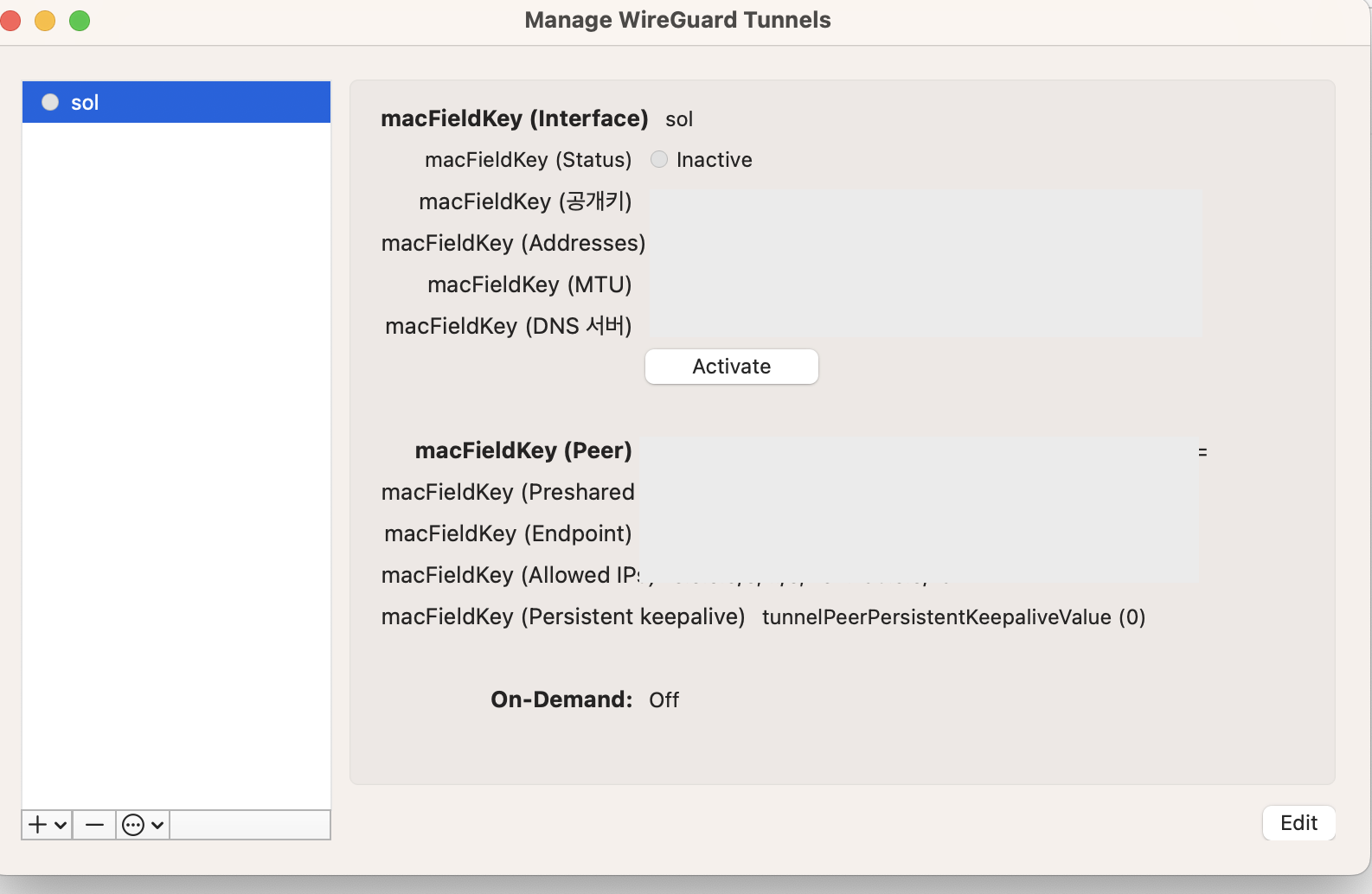Expand the add tunnel dropdown chevron

click(61, 826)
